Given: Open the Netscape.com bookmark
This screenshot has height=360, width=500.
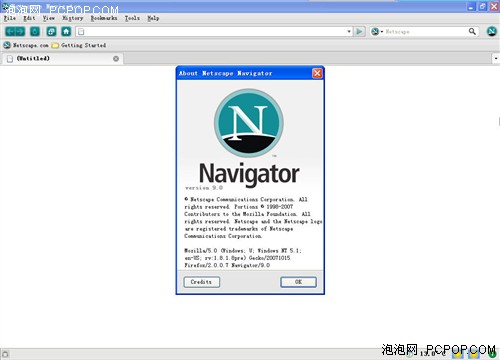Looking at the screenshot, I should [x=26, y=45].
